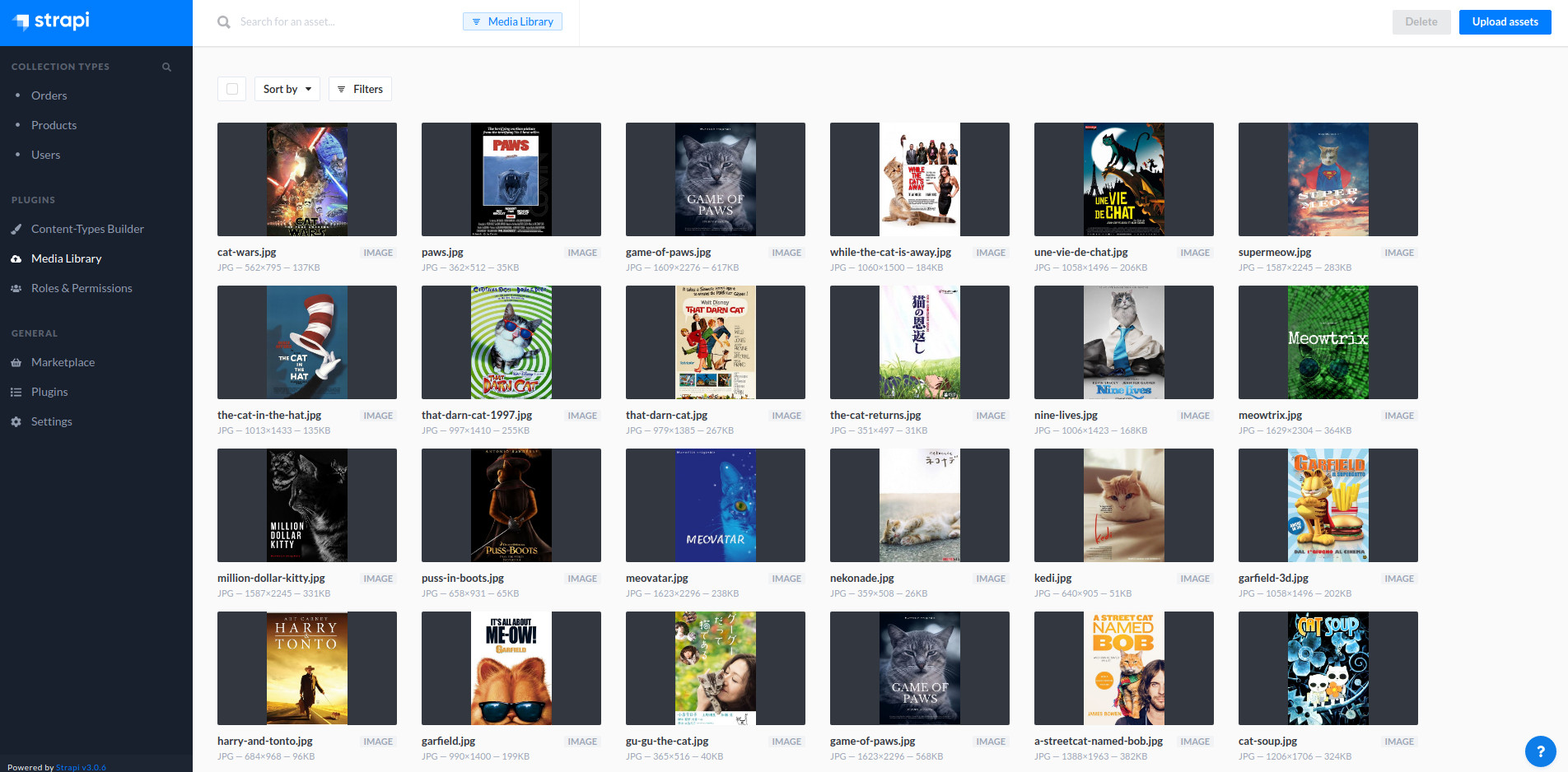Click the kedi.jpg file name
The height and width of the screenshot is (772, 1568).
click(1052, 579)
